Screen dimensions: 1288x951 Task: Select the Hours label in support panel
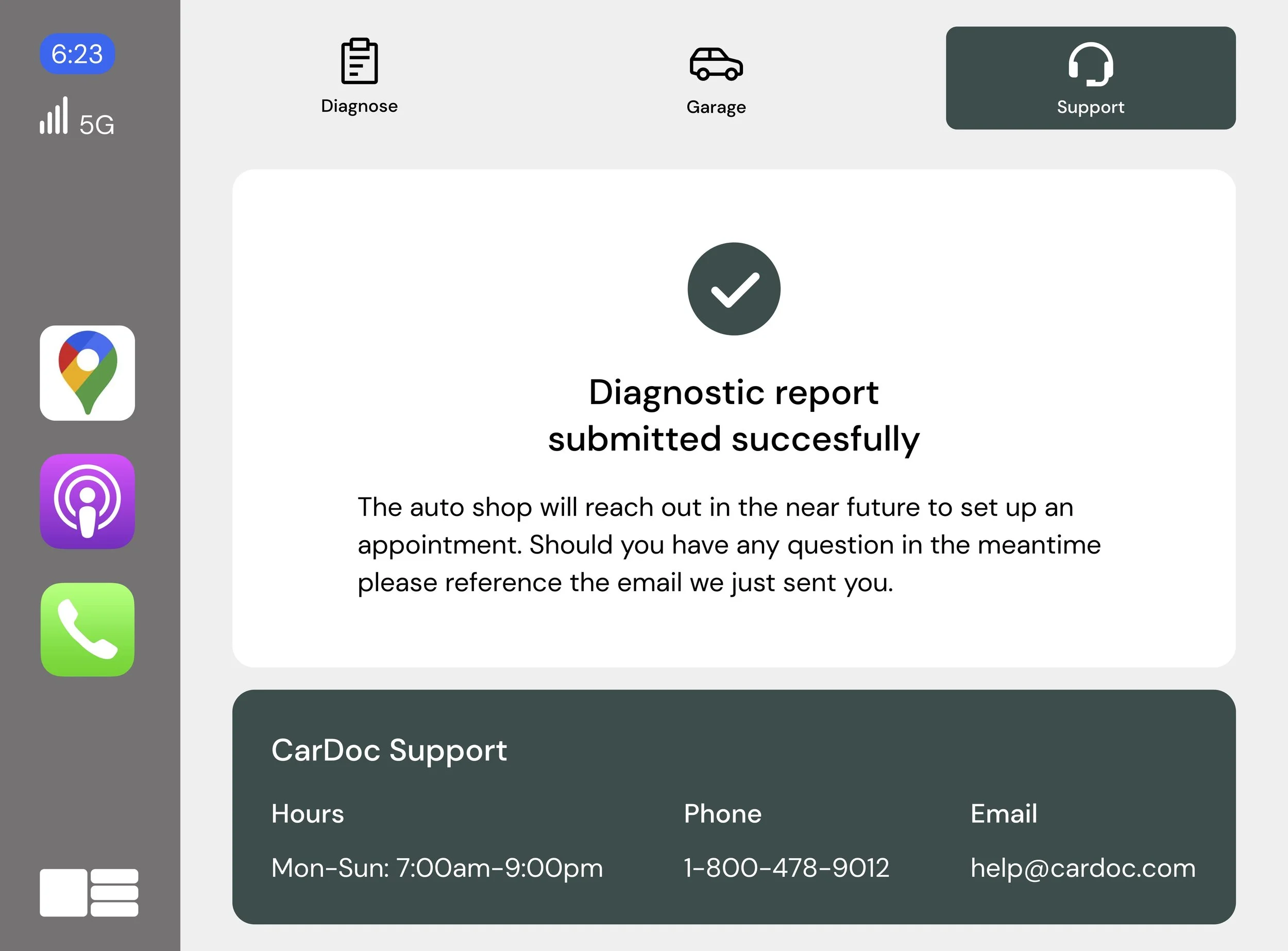point(307,814)
